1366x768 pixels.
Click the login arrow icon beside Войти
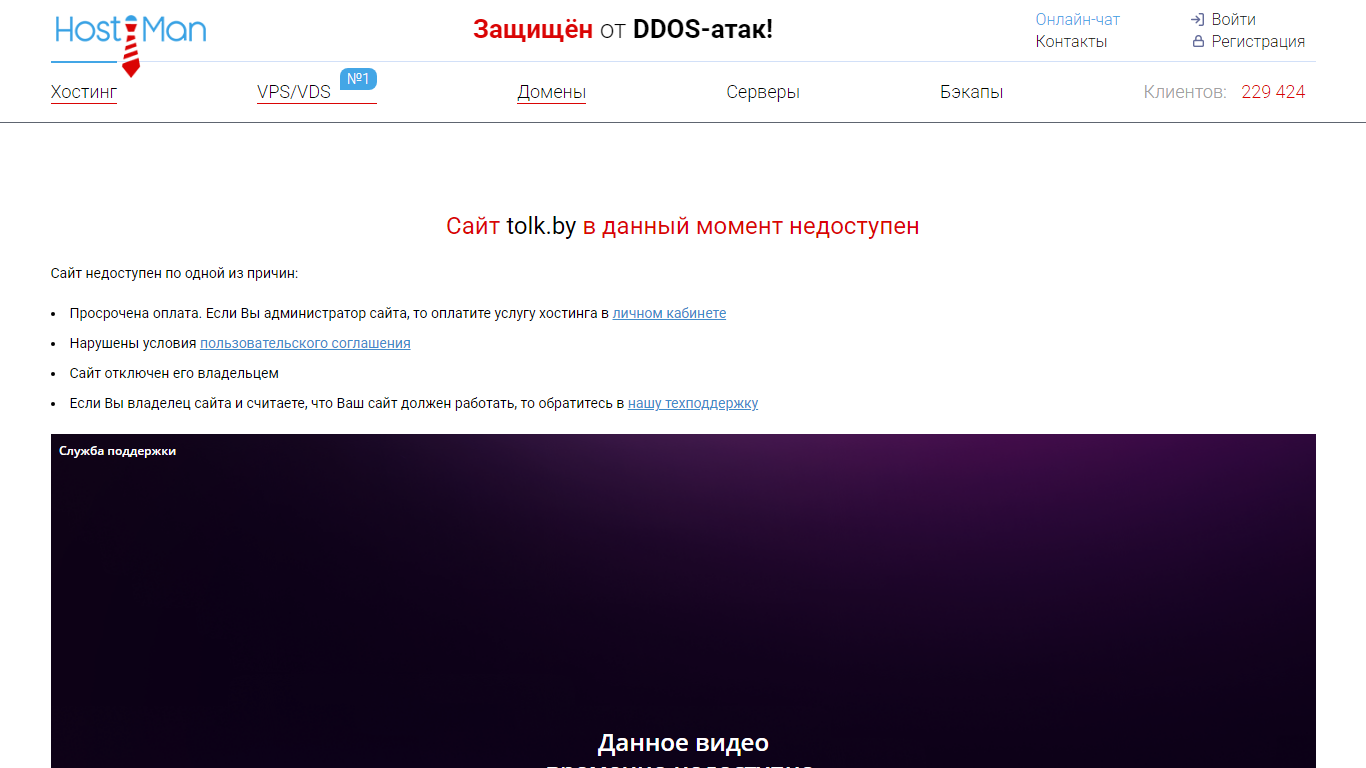(x=1197, y=19)
